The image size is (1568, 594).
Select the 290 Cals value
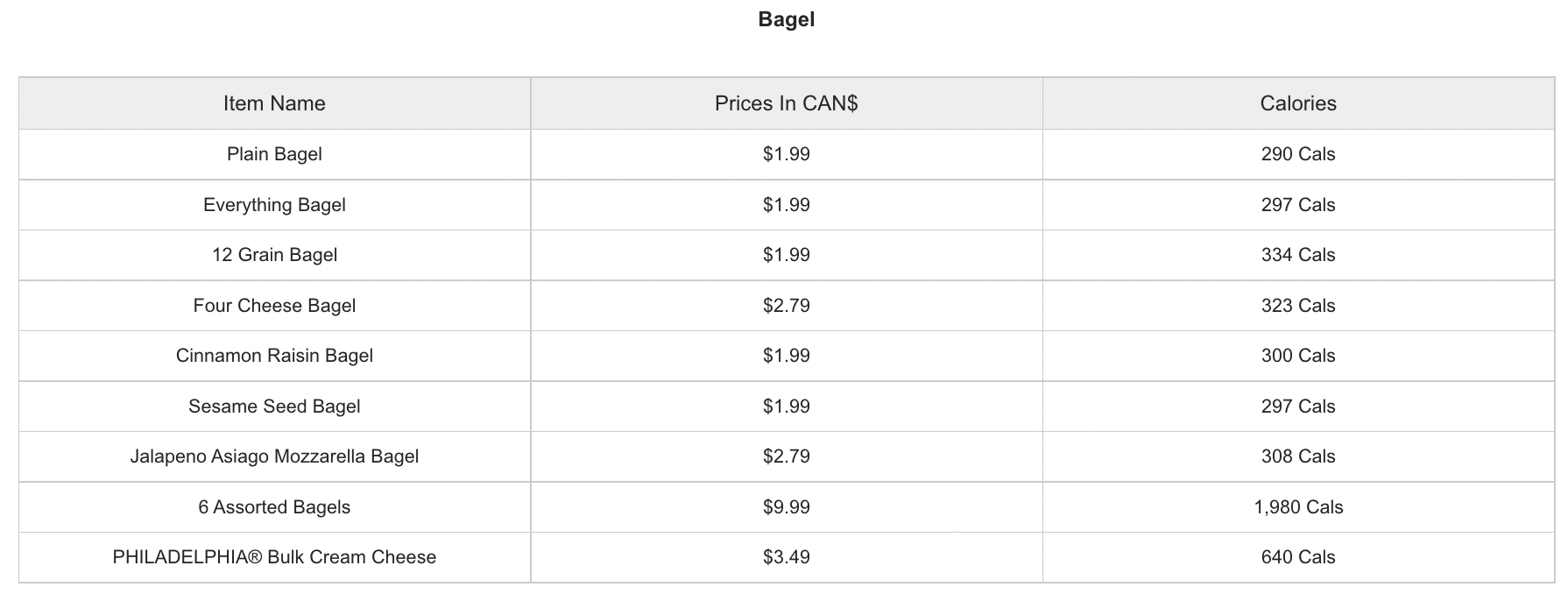click(x=1298, y=154)
